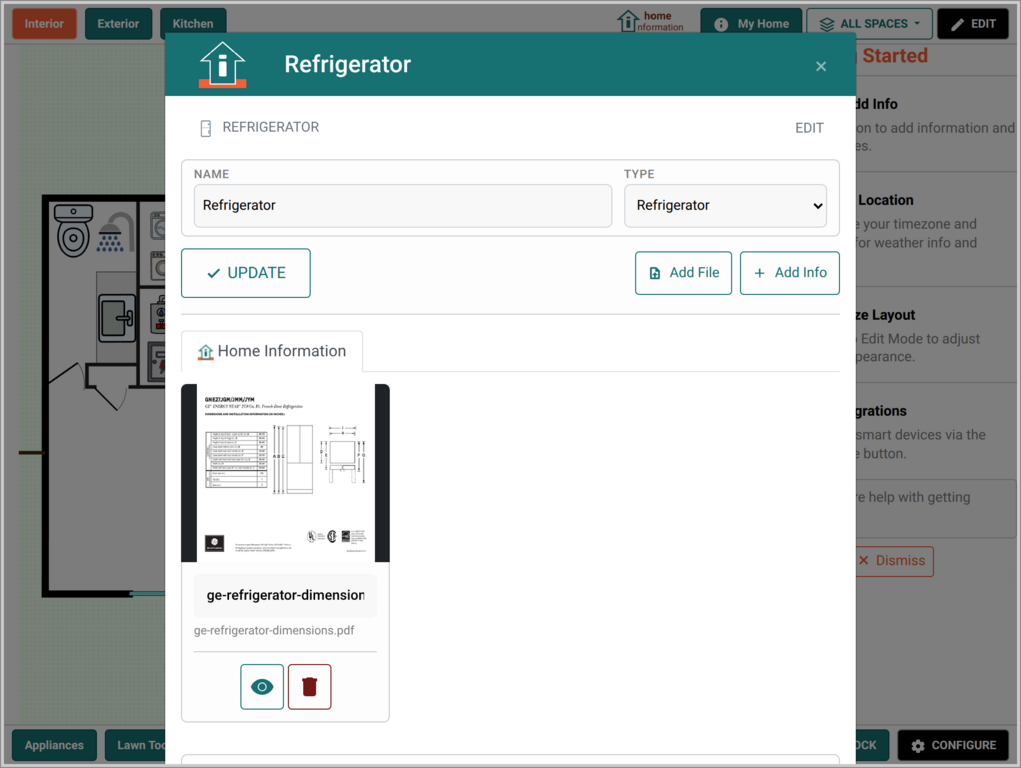The height and width of the screenshot is (768, 1021).
Task: Click the sink icon on floor plan
Action: (117, 318)
